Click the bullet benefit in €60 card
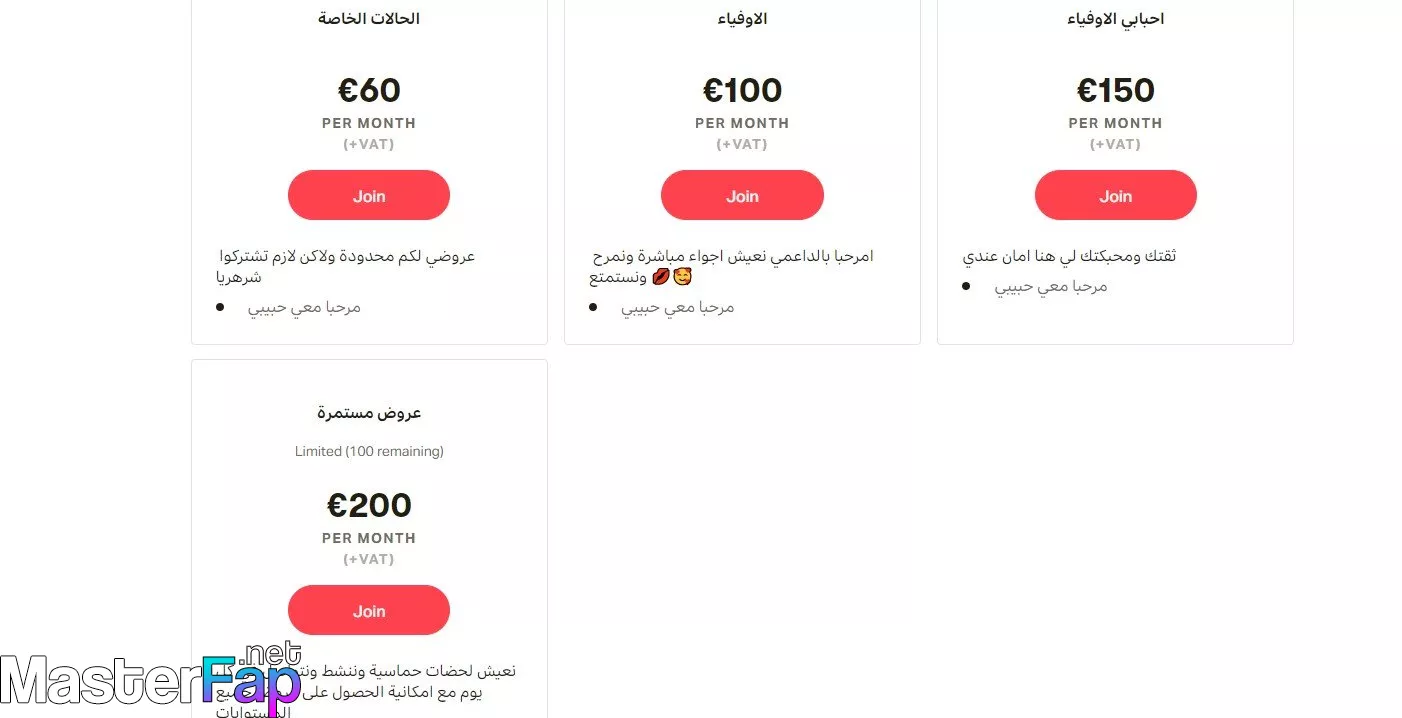Viewport: 1402px width, 718px height. (304, 307)
